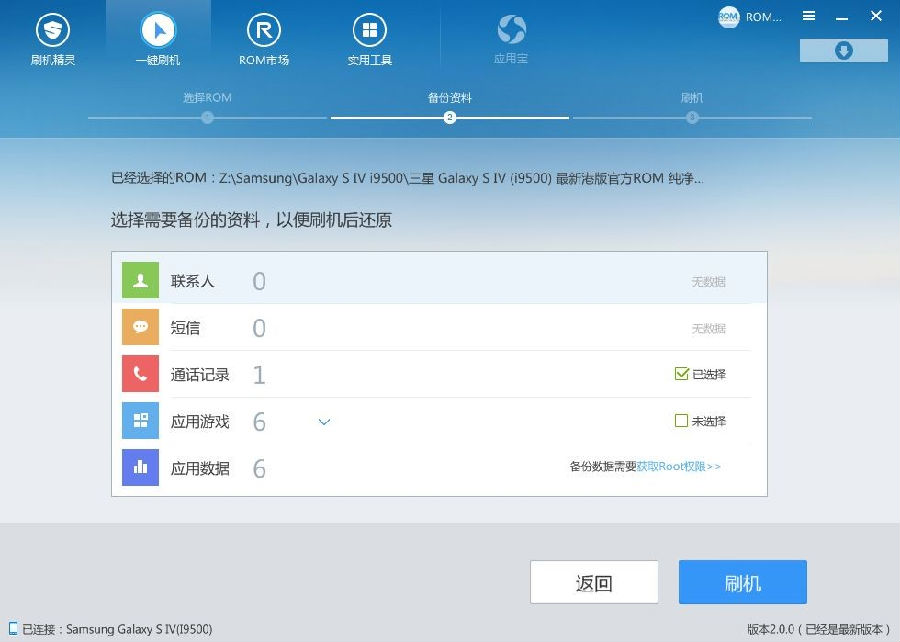Click the blue 应用游戏 apps icon
The height and width of the screenshot is (642, 900).
point(140,421)
